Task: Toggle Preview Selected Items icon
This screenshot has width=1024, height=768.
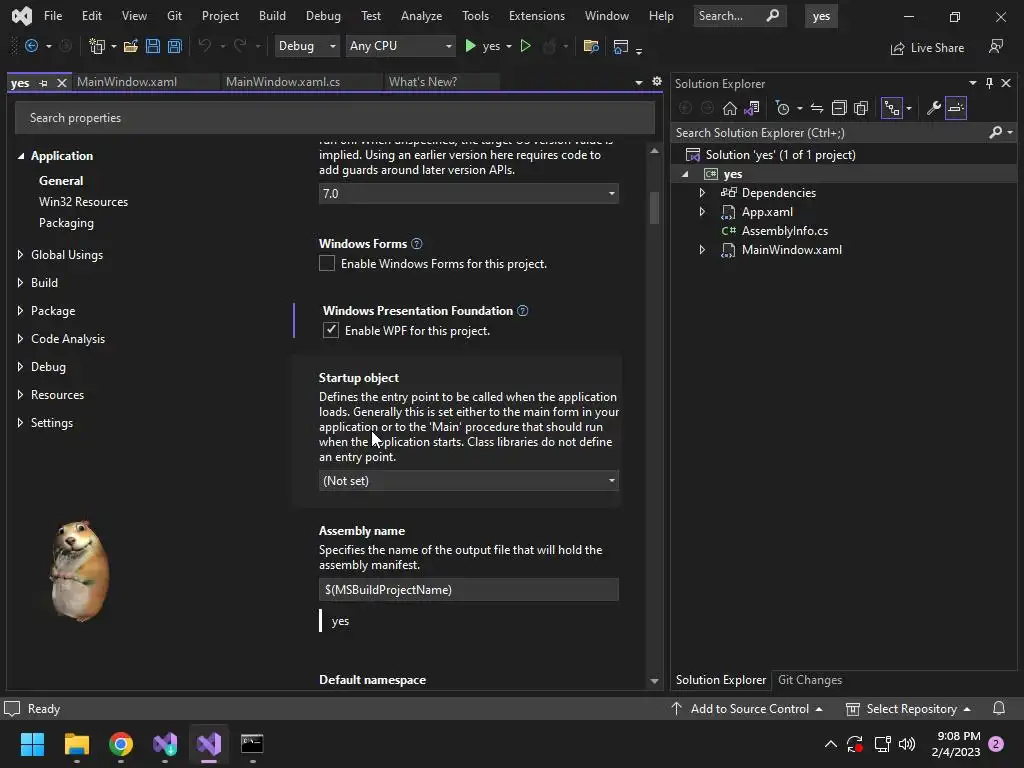Action: tap(955, 108)
